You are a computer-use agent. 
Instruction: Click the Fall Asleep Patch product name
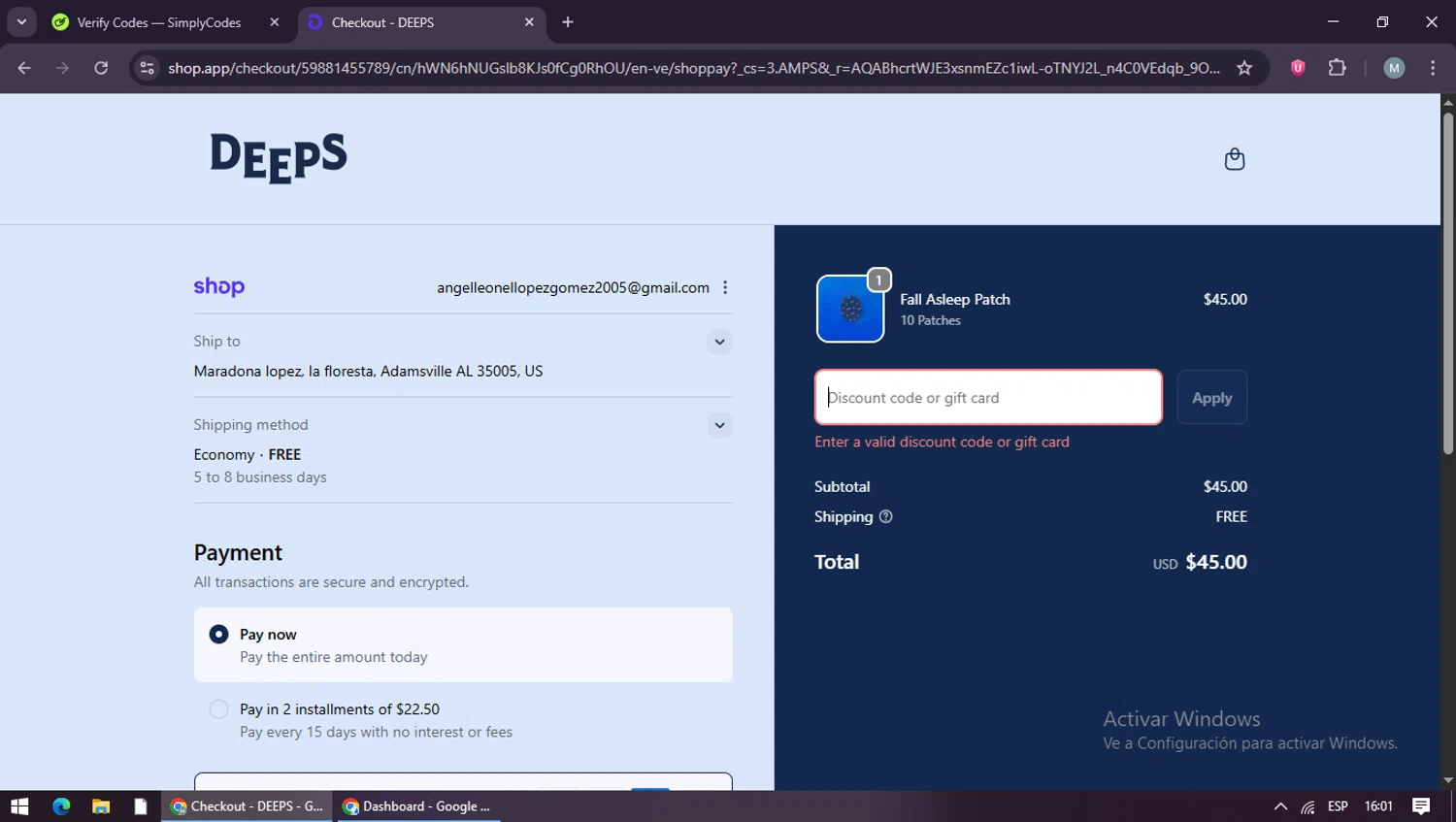click(x=955, y=299)
